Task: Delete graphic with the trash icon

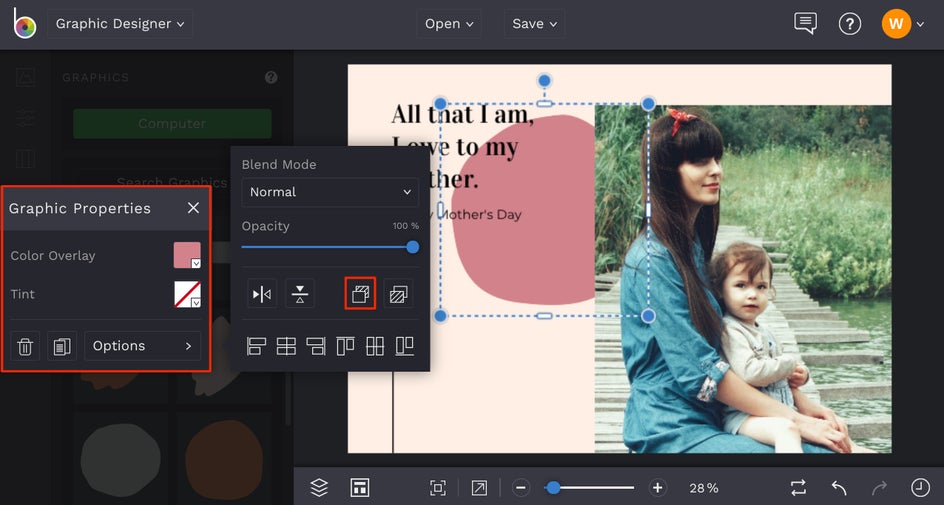Action: click(x=26, y=346)
